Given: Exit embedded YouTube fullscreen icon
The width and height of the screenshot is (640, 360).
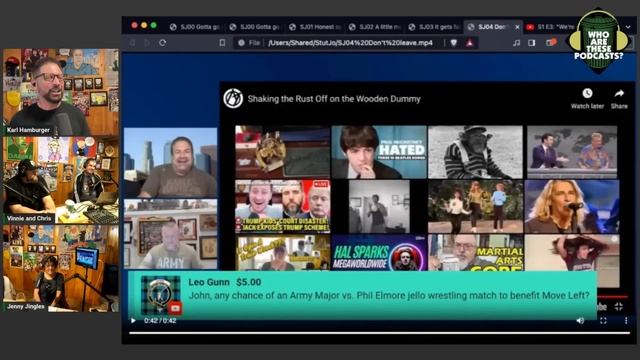Looking at the screenshot, I should pyautogui.click(x=619, y=307).
